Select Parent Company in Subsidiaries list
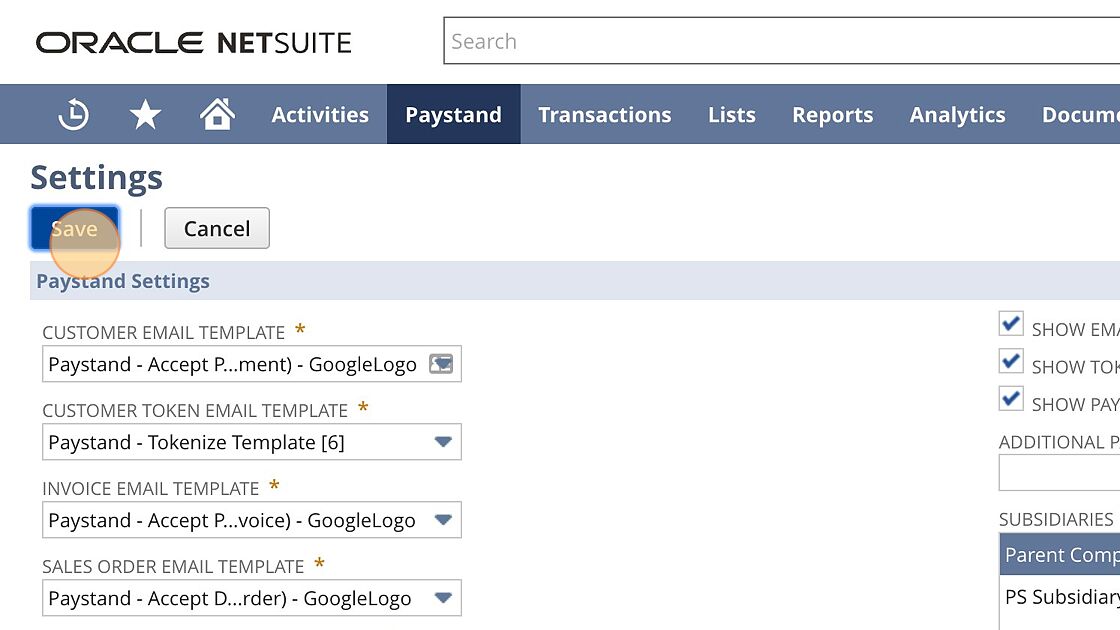This screenshot has width=1120, height=630. click(x=1060, y=555)
